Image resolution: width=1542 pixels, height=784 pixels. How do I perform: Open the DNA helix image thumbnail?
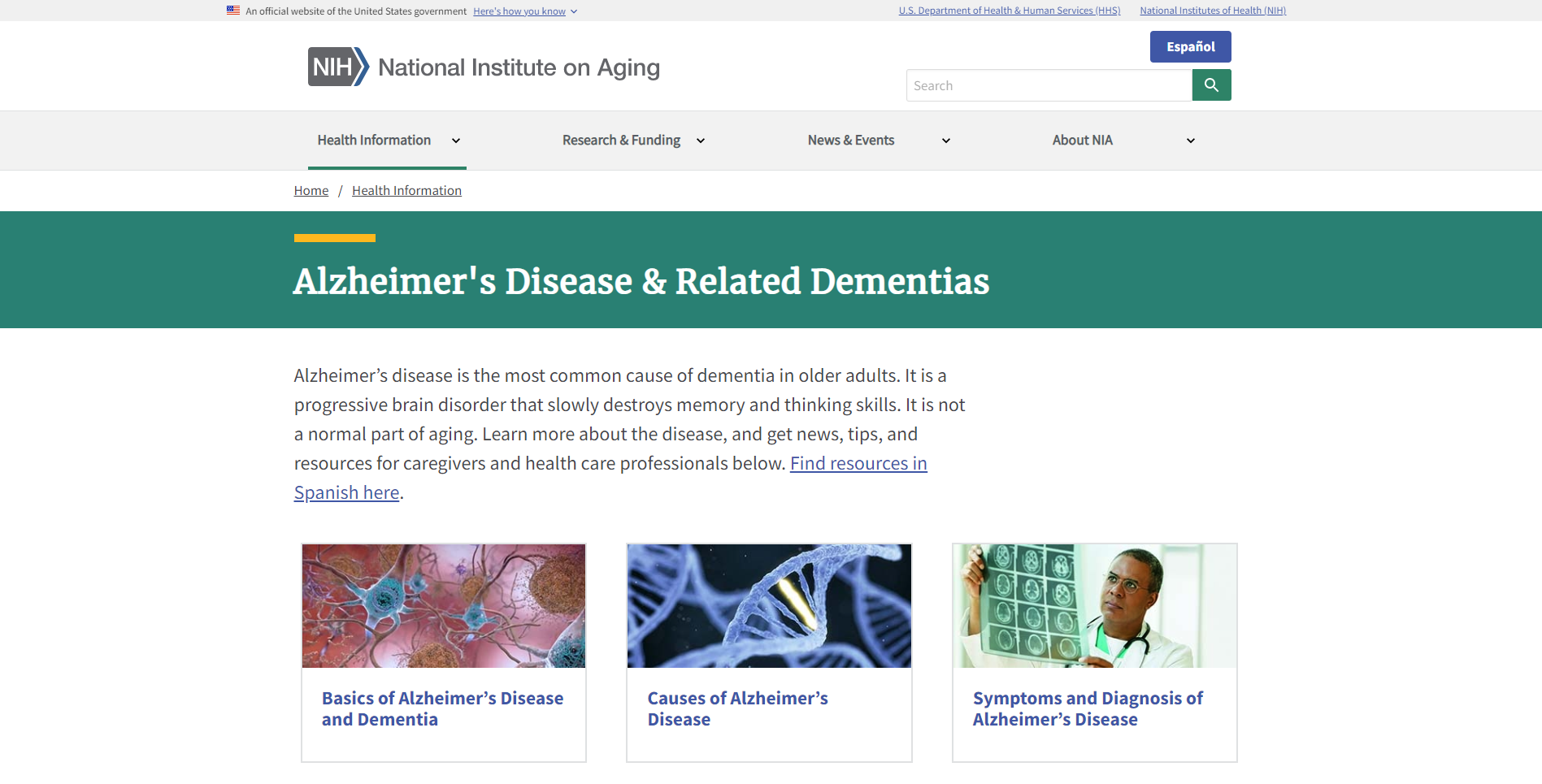(769, 606)
